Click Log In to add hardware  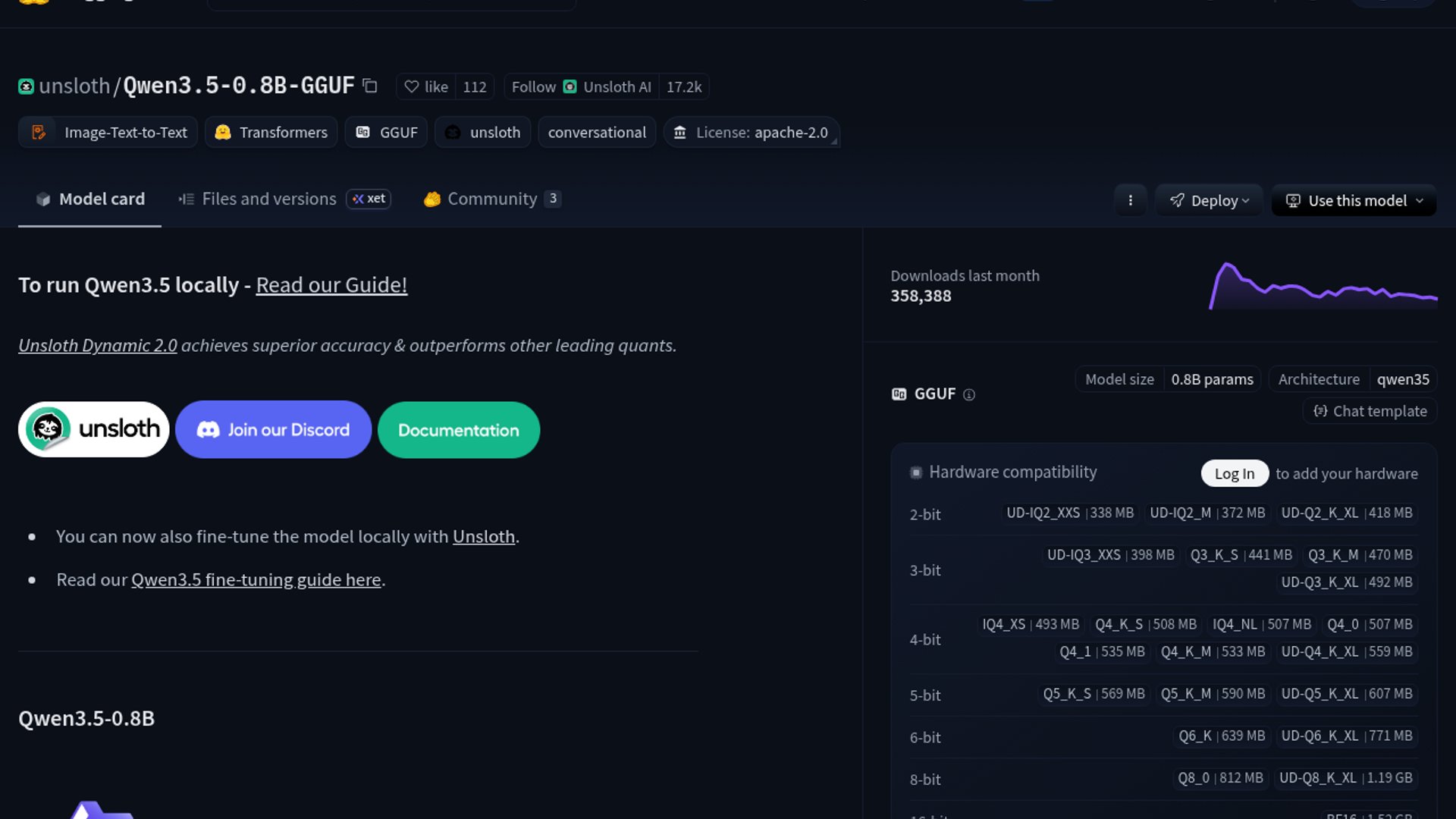(x=1234, y=473)
